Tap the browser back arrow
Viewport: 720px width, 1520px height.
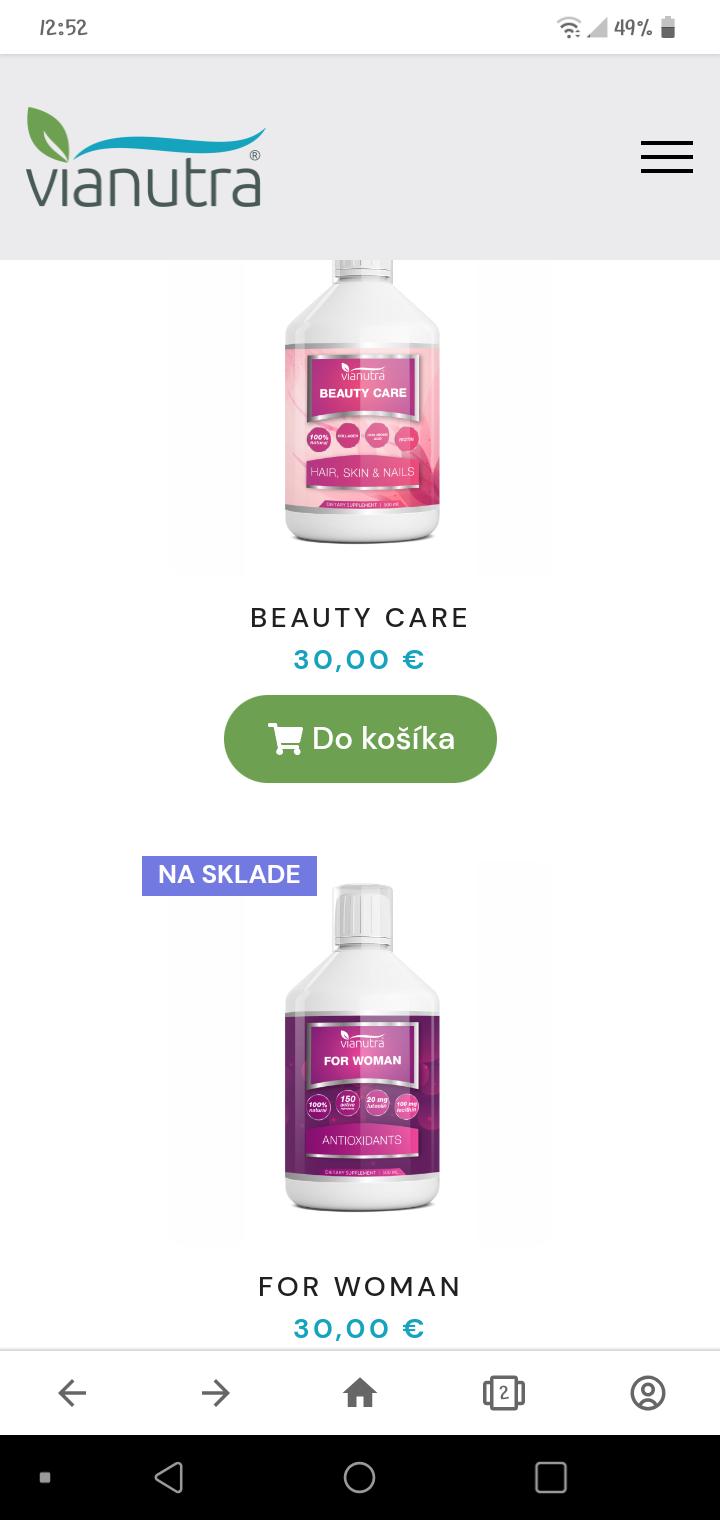click(72, 1392)
